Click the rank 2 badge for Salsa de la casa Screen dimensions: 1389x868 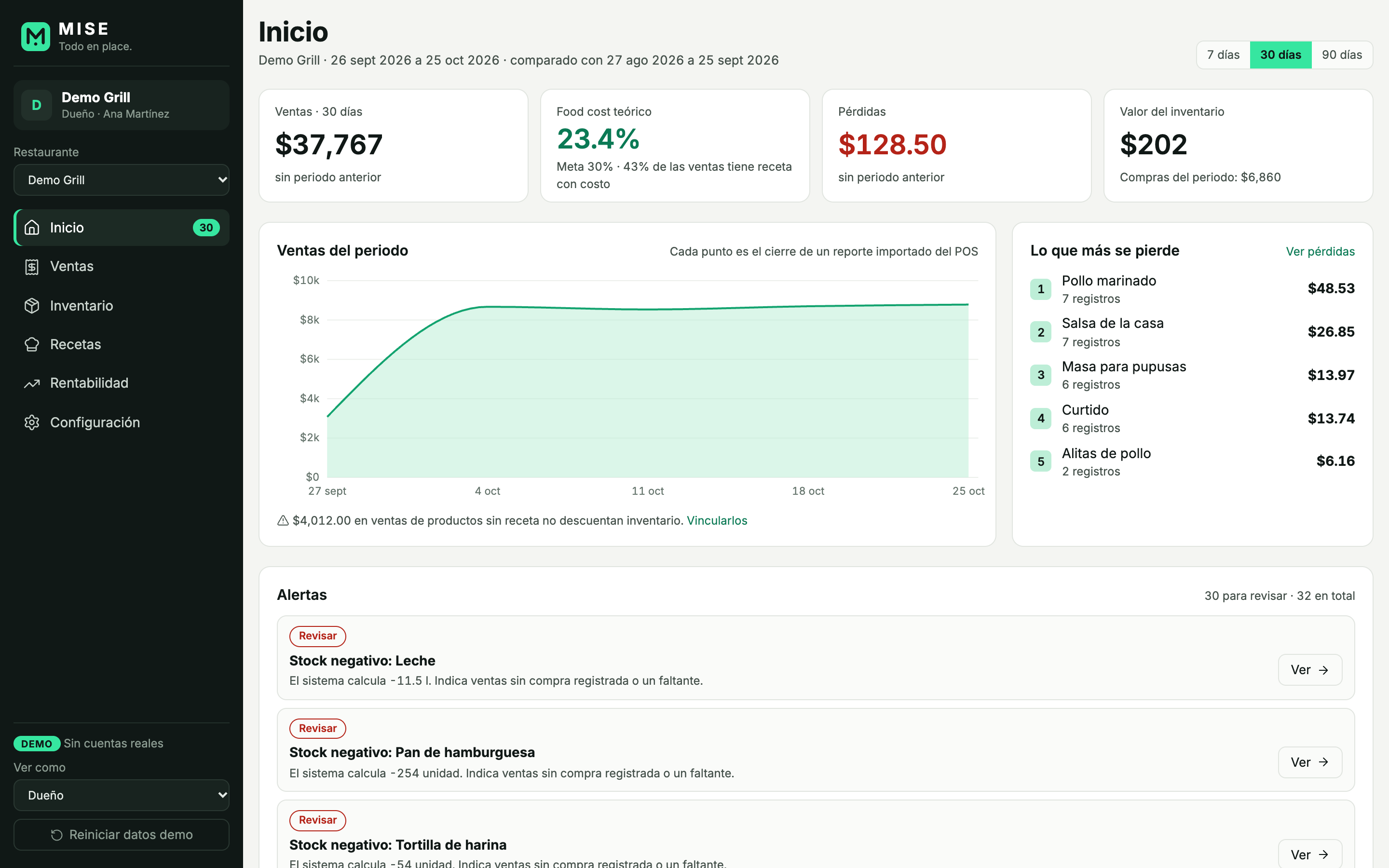(x=1041, y=332)
